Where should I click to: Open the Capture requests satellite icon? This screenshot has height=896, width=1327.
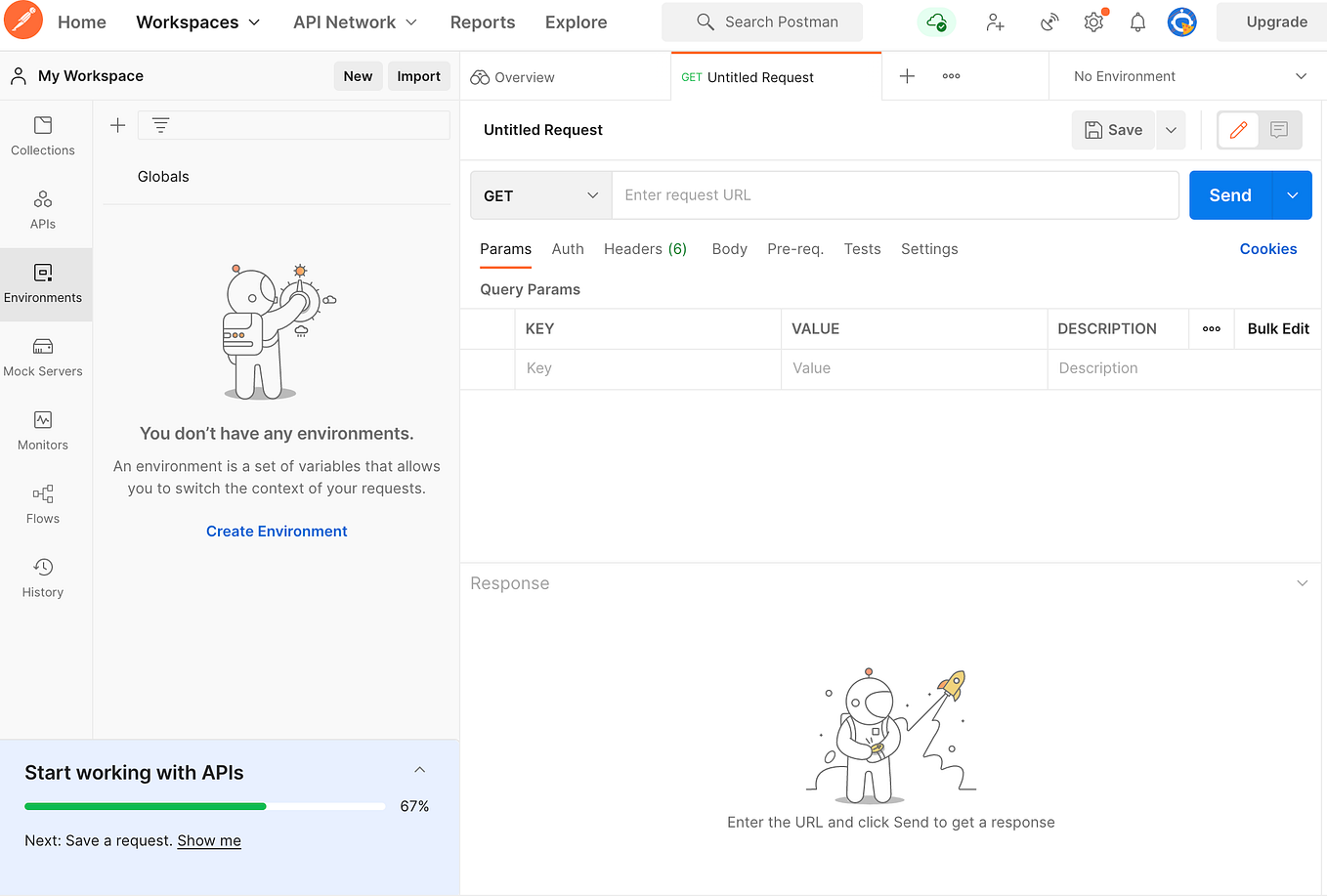pyautogui.click(x=1049, y=21)
